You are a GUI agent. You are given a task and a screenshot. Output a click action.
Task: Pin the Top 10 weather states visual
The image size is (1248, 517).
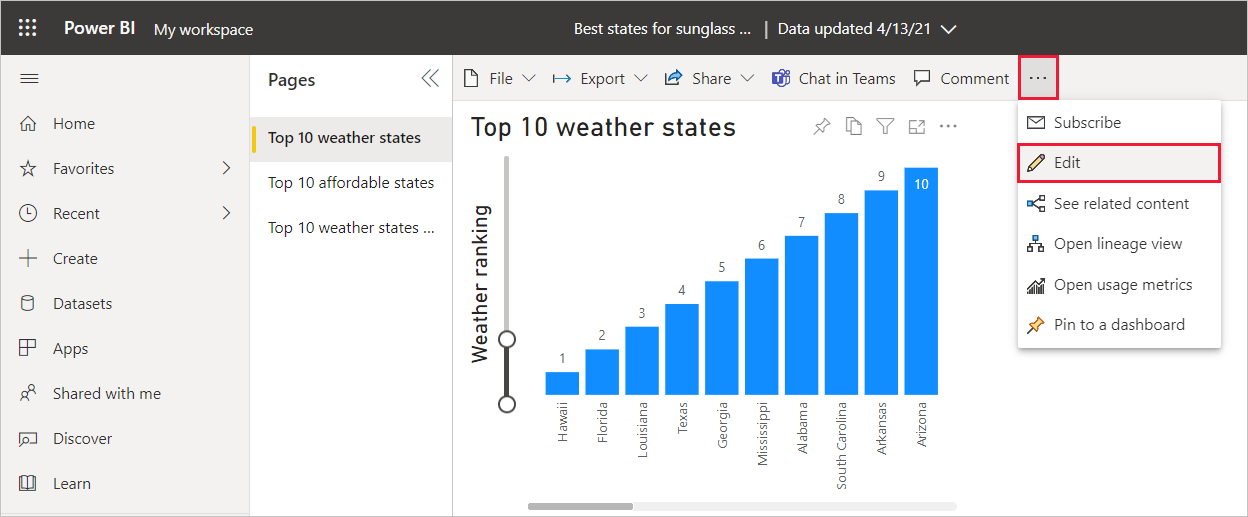(822, 126)
